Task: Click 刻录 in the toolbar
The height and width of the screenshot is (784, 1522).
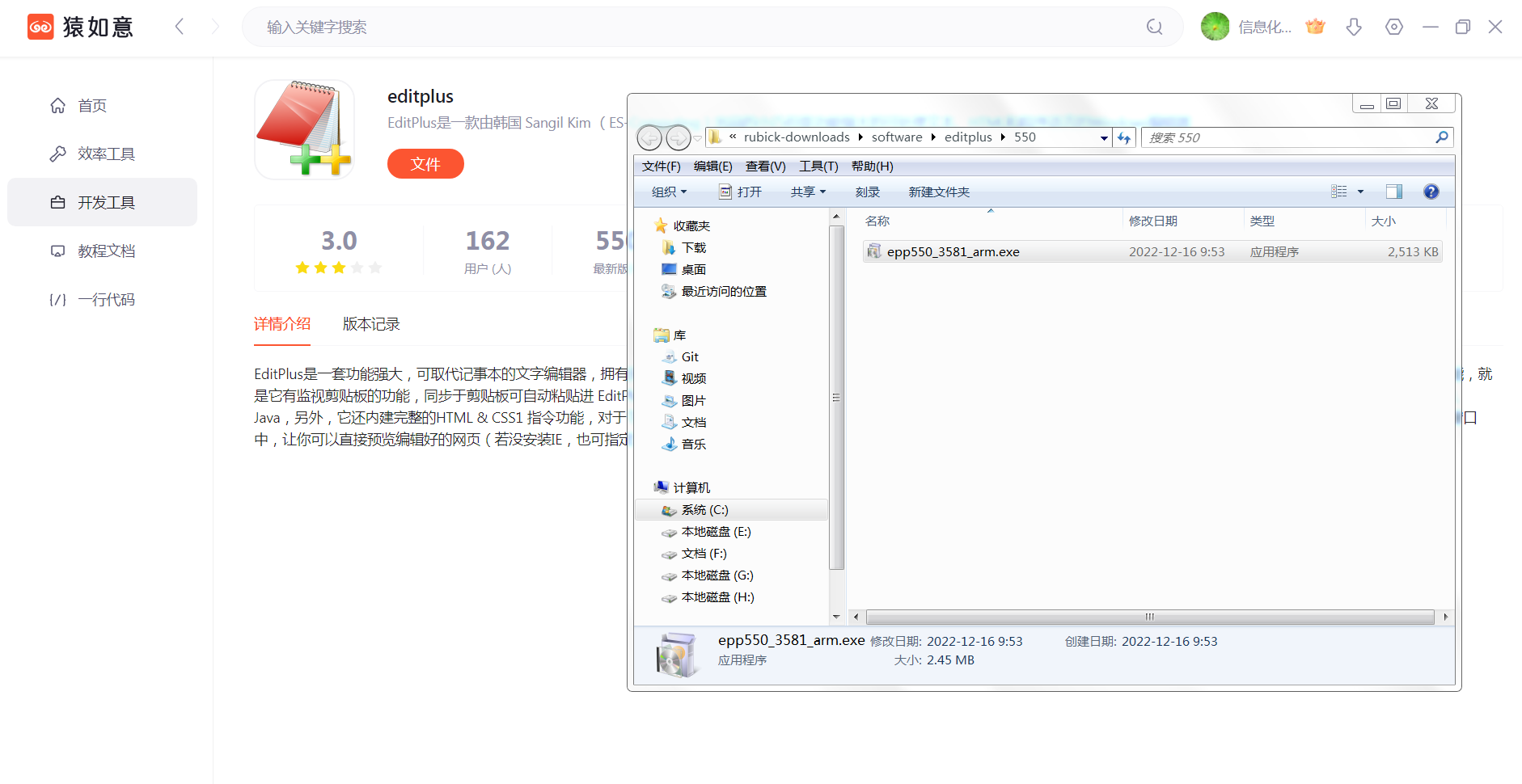Action: (x=868, y=192)
